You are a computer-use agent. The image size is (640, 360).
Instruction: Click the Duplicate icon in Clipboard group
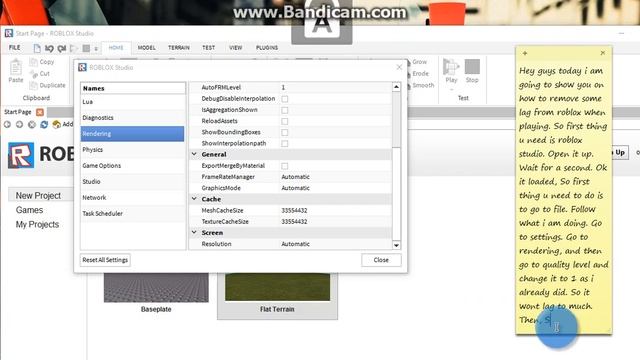(33, 85)
